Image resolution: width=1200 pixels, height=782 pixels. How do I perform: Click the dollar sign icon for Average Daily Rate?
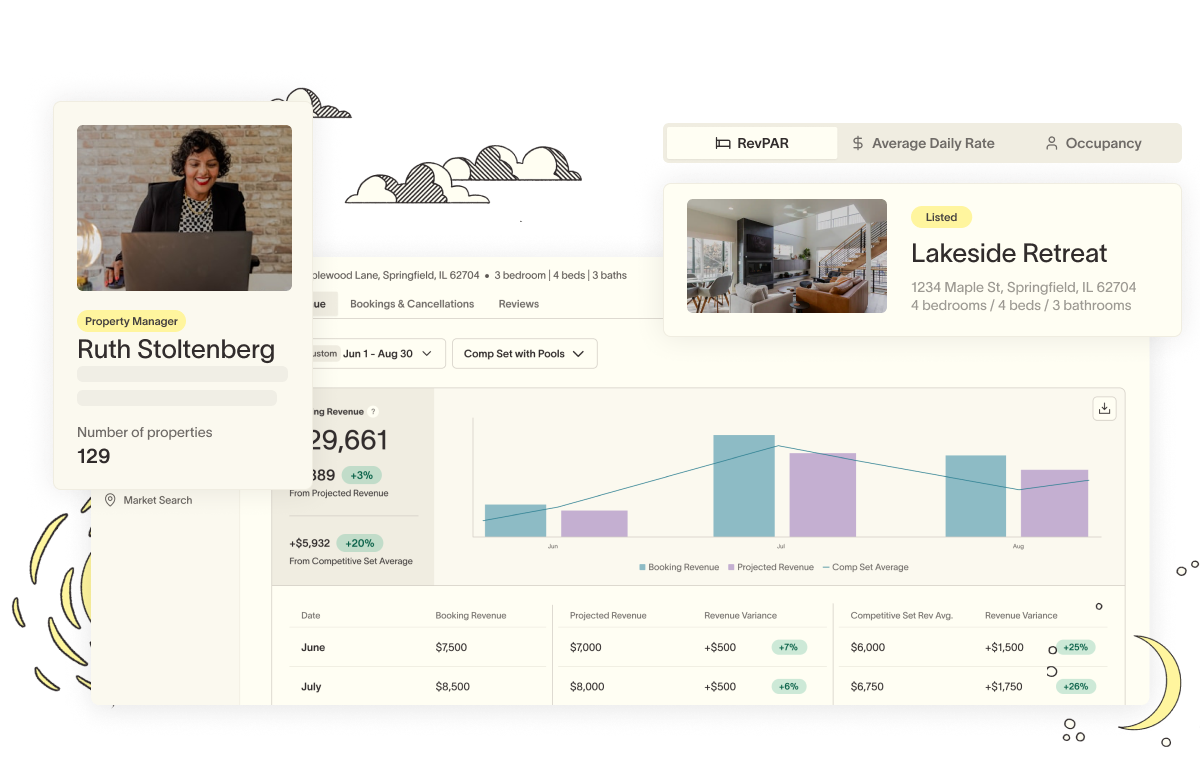click(858, 143)
